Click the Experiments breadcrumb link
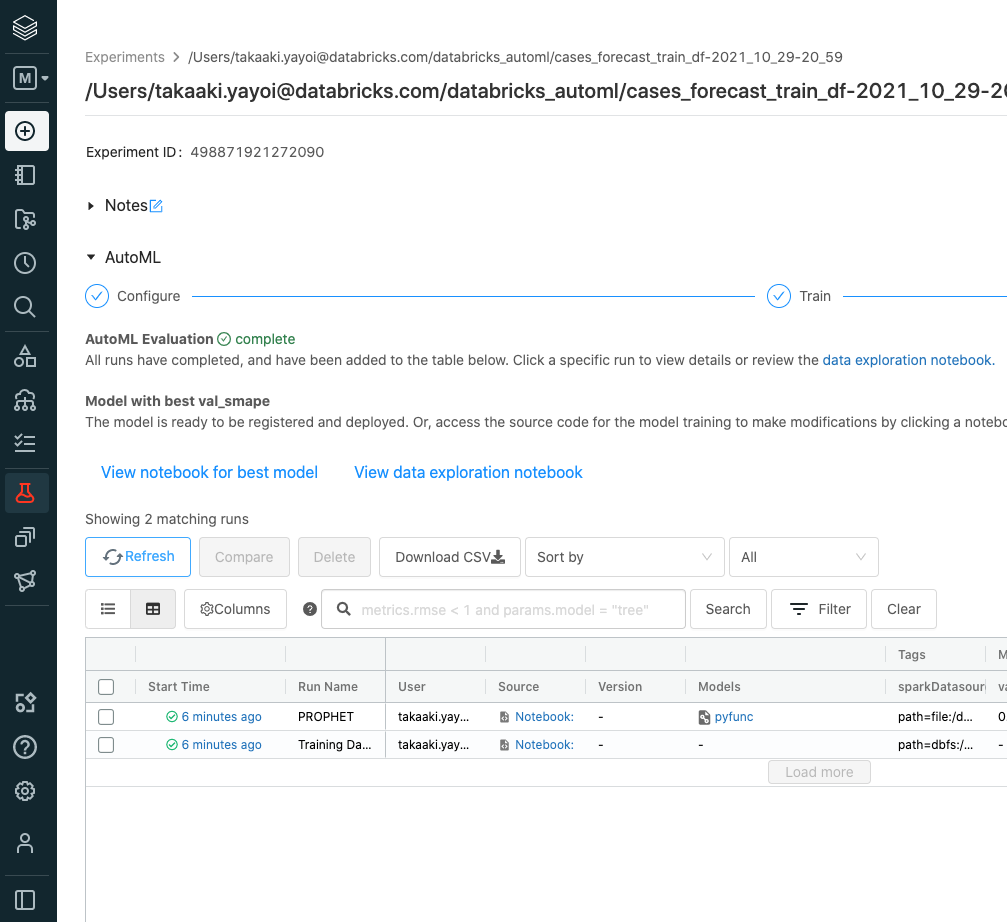Screen dimensions: 1007x922 [125, 57]
